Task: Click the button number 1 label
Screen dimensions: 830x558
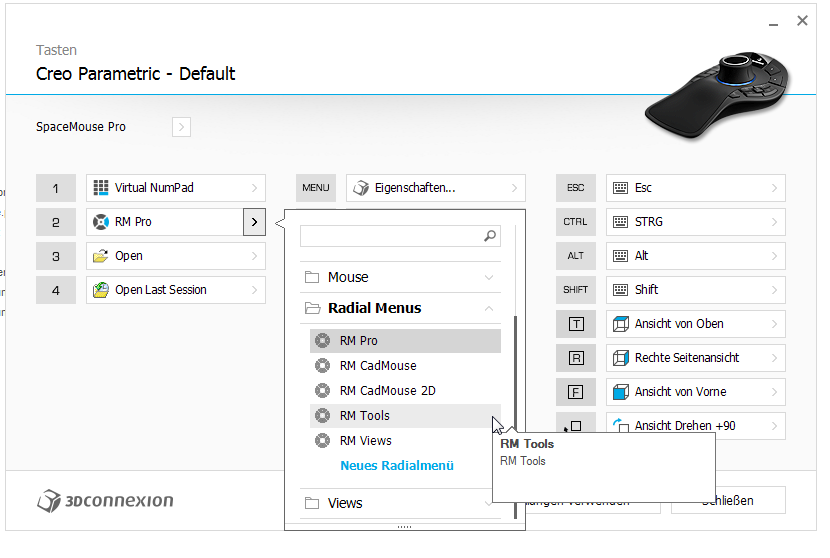Action: point(56,188)
